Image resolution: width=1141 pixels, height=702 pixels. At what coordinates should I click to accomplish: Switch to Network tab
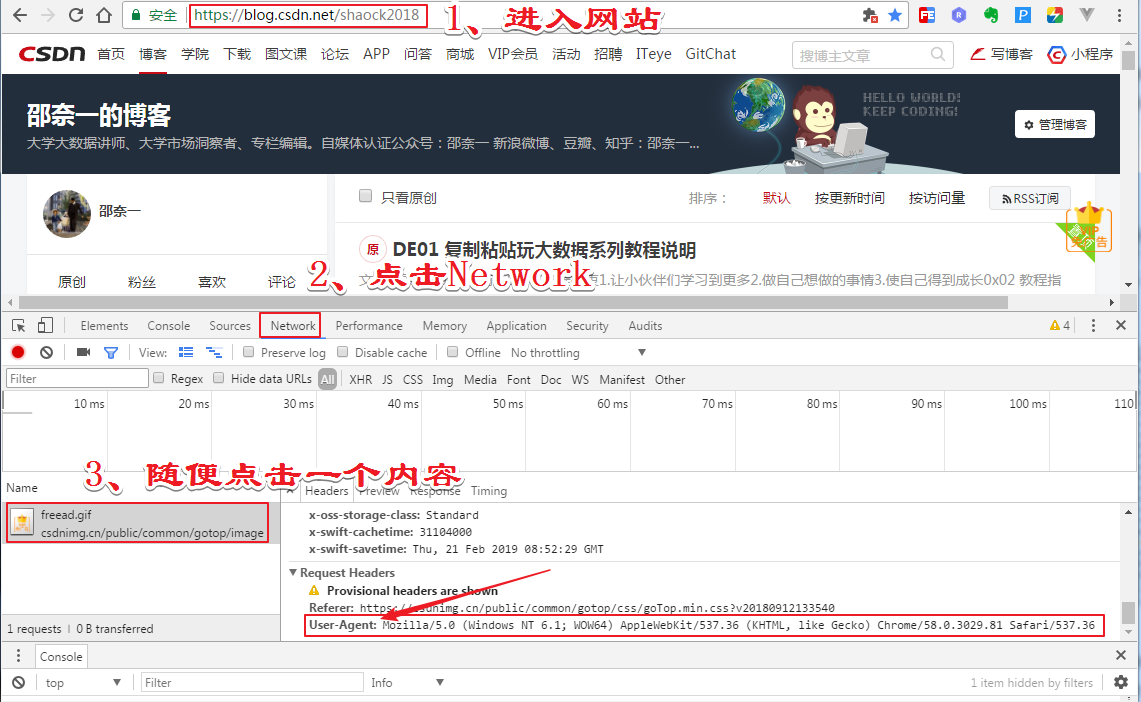293,326
